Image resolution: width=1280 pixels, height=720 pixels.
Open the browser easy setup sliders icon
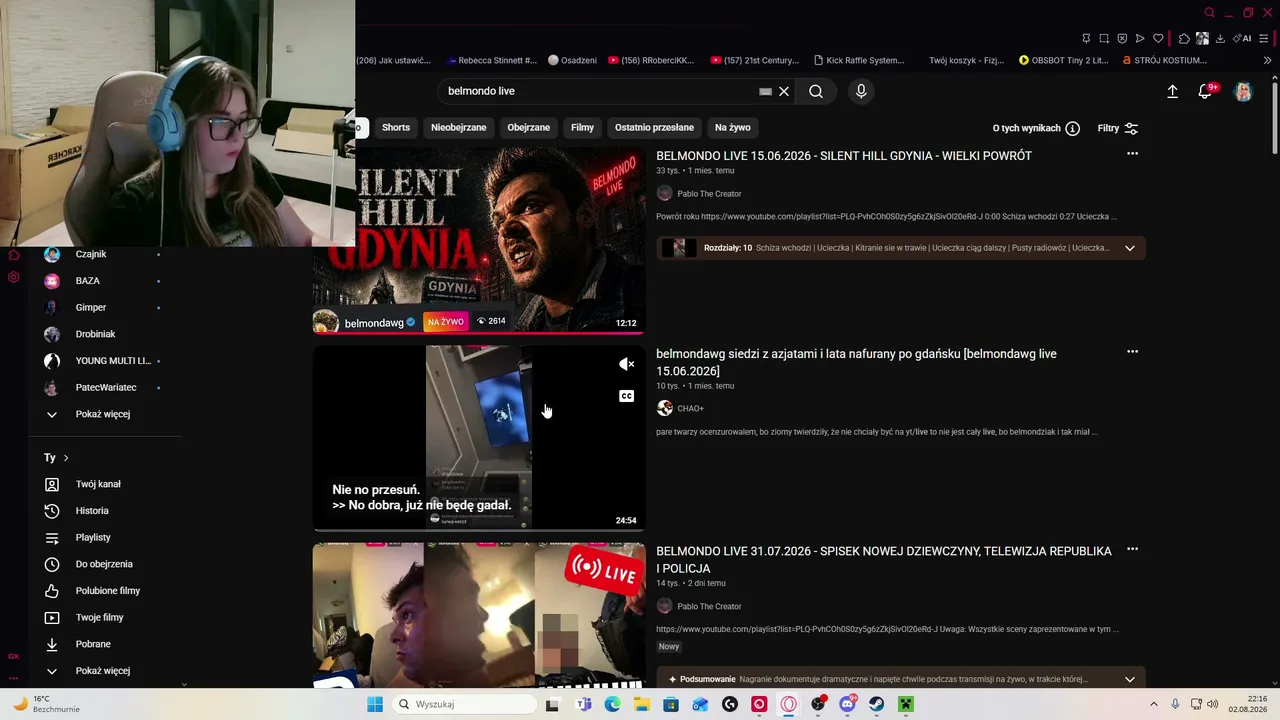click(x=1264, y=39)
